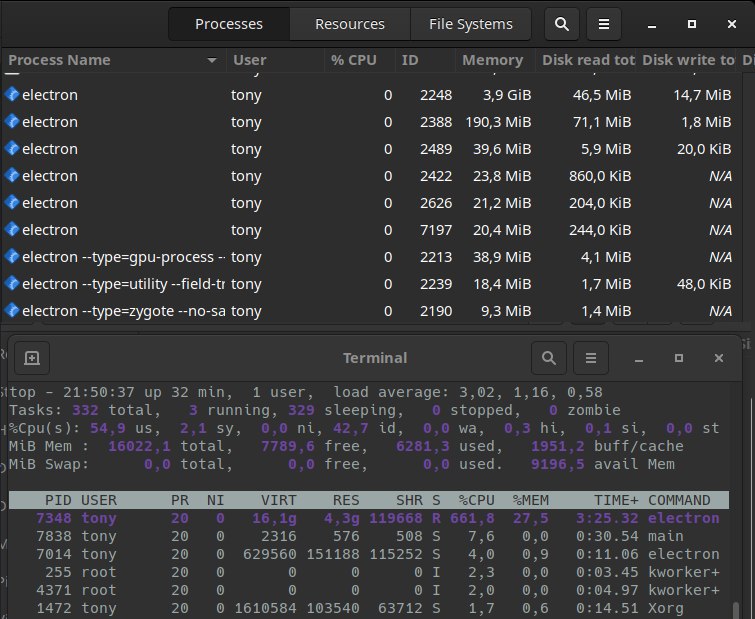Click the new terminal tab icon
The height and width of the screenshot is (619, 755).
[31, 357]
